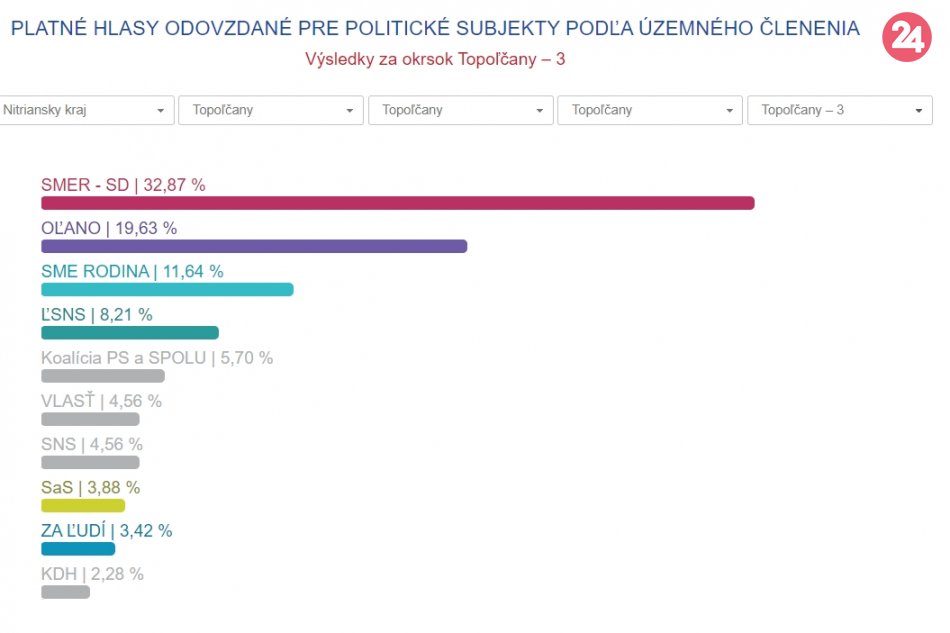Expand the first Topoľčany district dropdown
950x633 pixels.
coord(270,110)
